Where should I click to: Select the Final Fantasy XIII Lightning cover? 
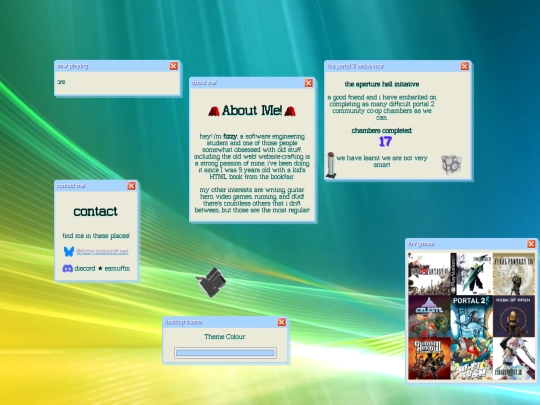[x=514, y=359]
